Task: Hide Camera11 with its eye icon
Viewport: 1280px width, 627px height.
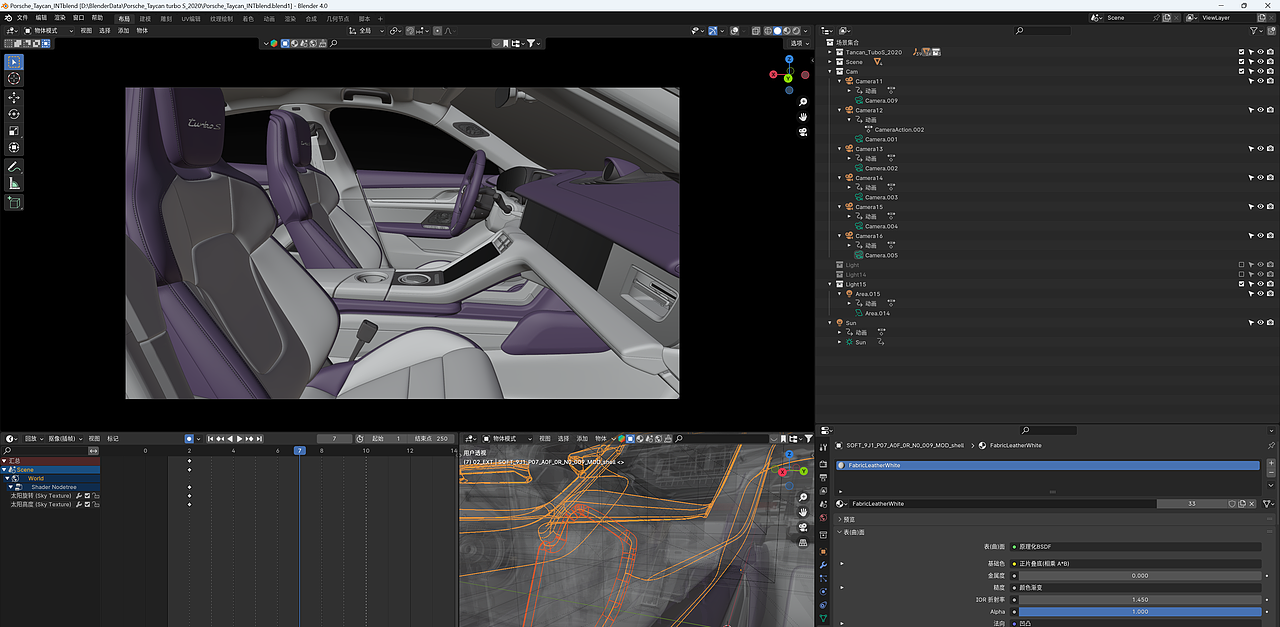Action: pos(1260,81)
